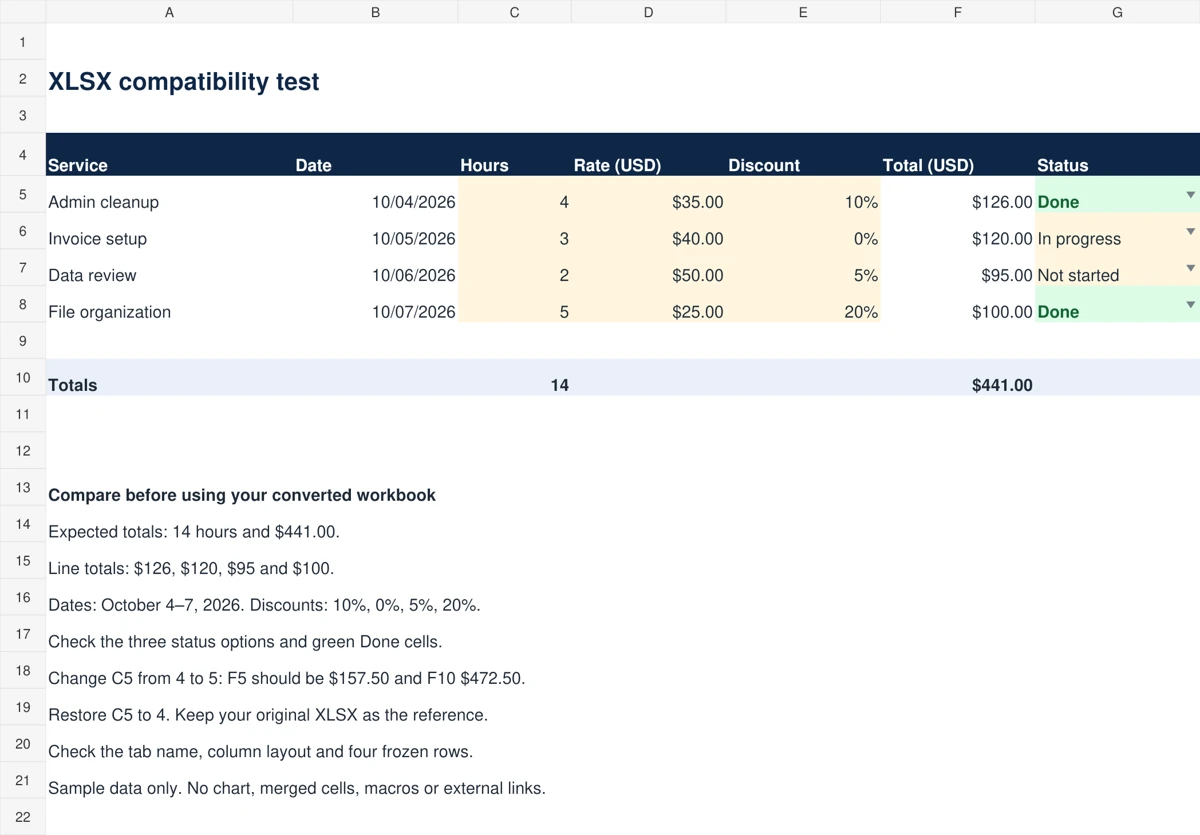This screenshot has width=1200, height=835.
Task: Click the hours value 3 in Invoice setup row
Action: tap(514, 232)
